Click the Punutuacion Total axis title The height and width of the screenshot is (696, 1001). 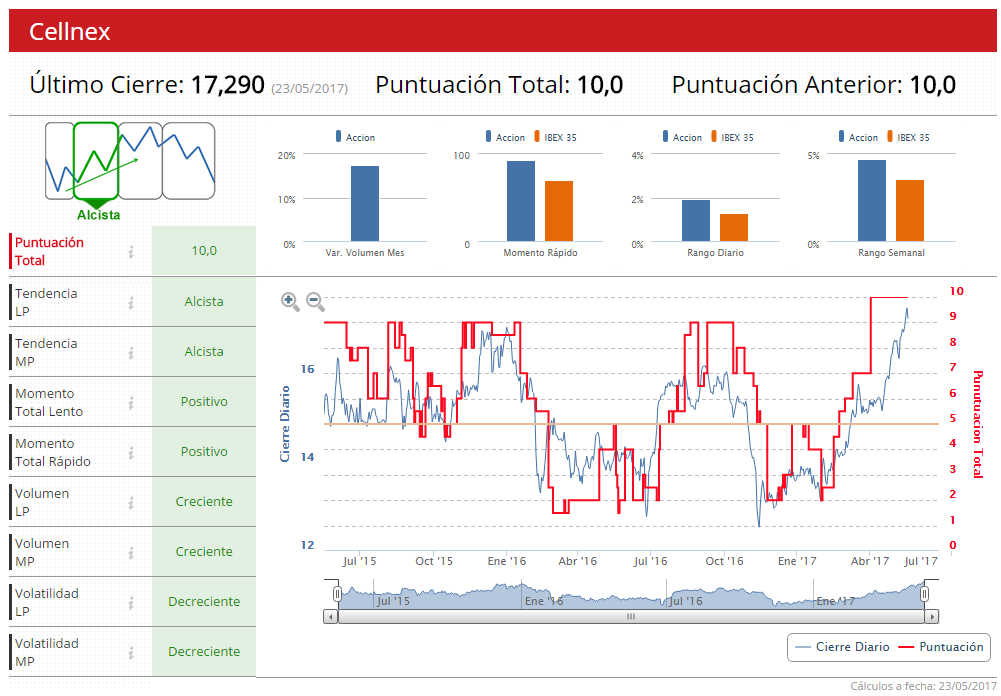click(977, 424)
